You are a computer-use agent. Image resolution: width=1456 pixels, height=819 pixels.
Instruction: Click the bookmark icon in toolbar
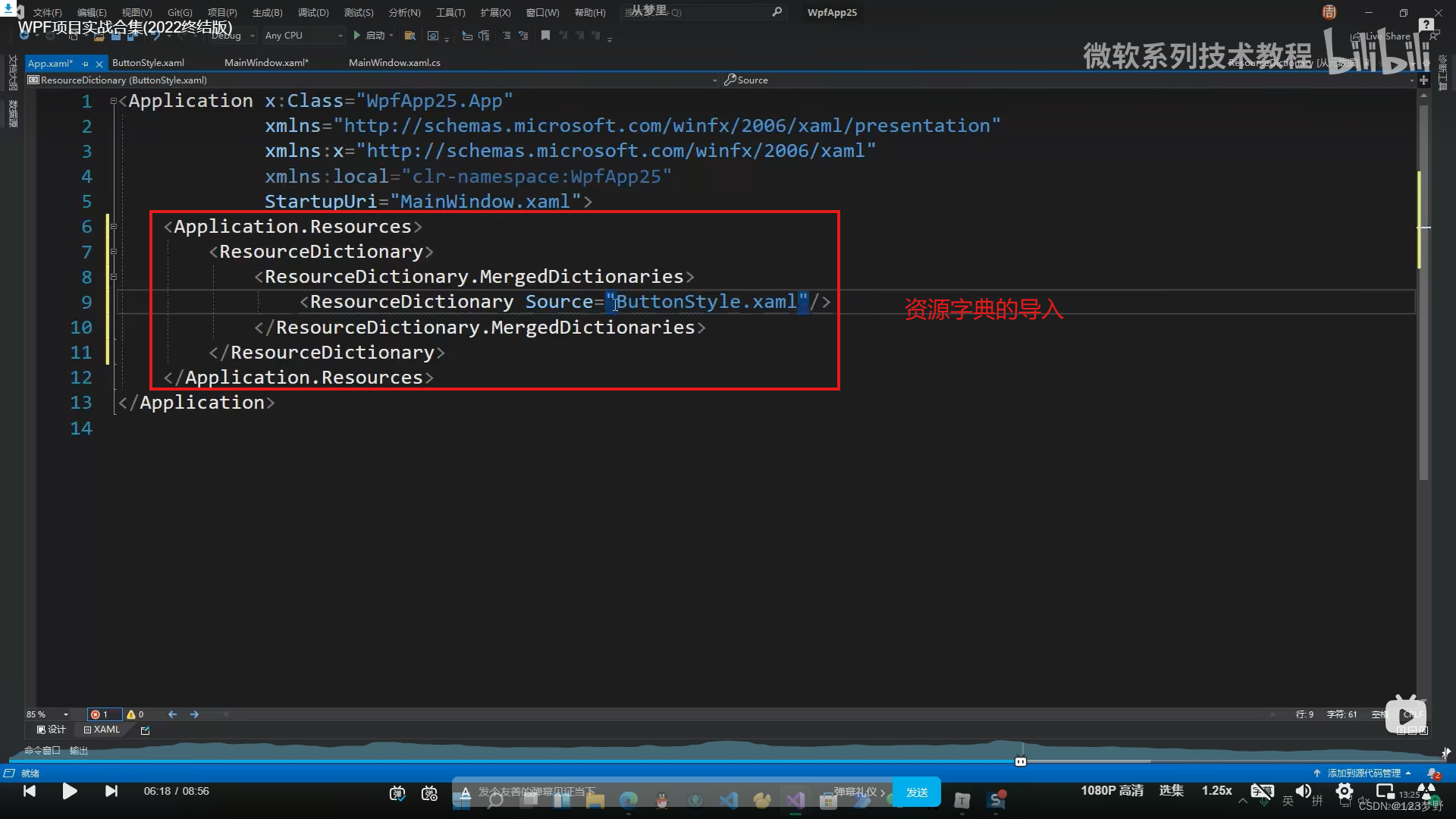[545, 36]
